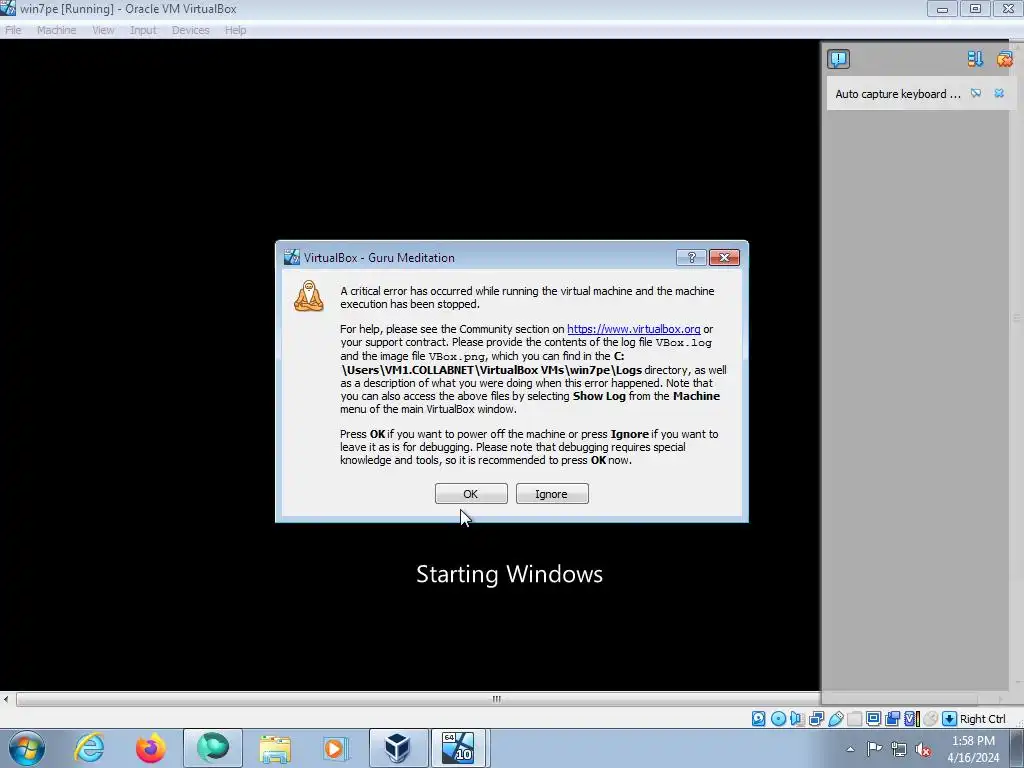The height and width of the screenshot is (768, 1024).
Task: Click the do-not-show-again icon beside Auto capture keyboard
Action: tap(976, 93)
